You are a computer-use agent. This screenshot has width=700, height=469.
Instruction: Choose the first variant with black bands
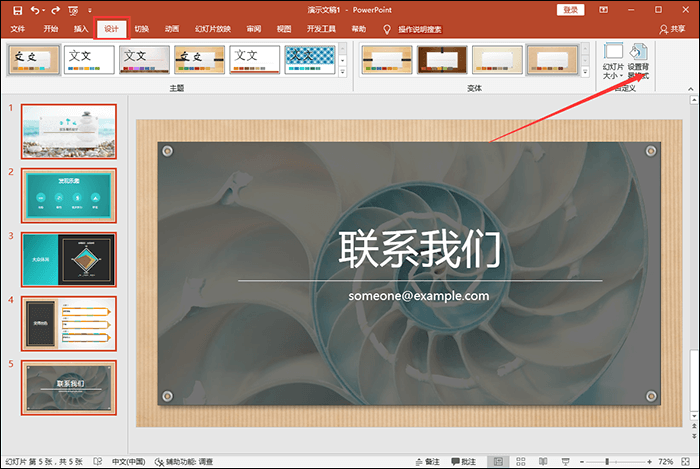tap(387, 59)
